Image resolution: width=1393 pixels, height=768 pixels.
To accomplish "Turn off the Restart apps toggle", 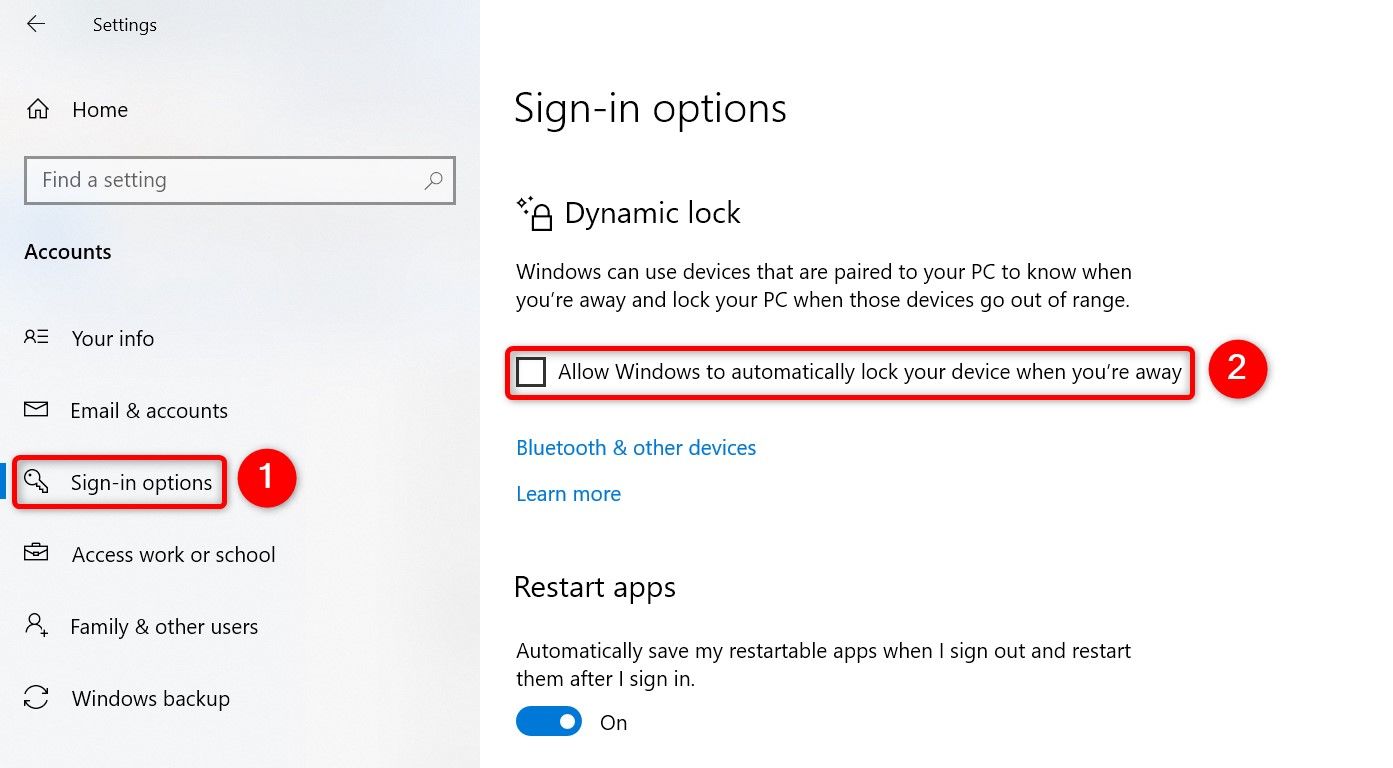I will (548, 721).
